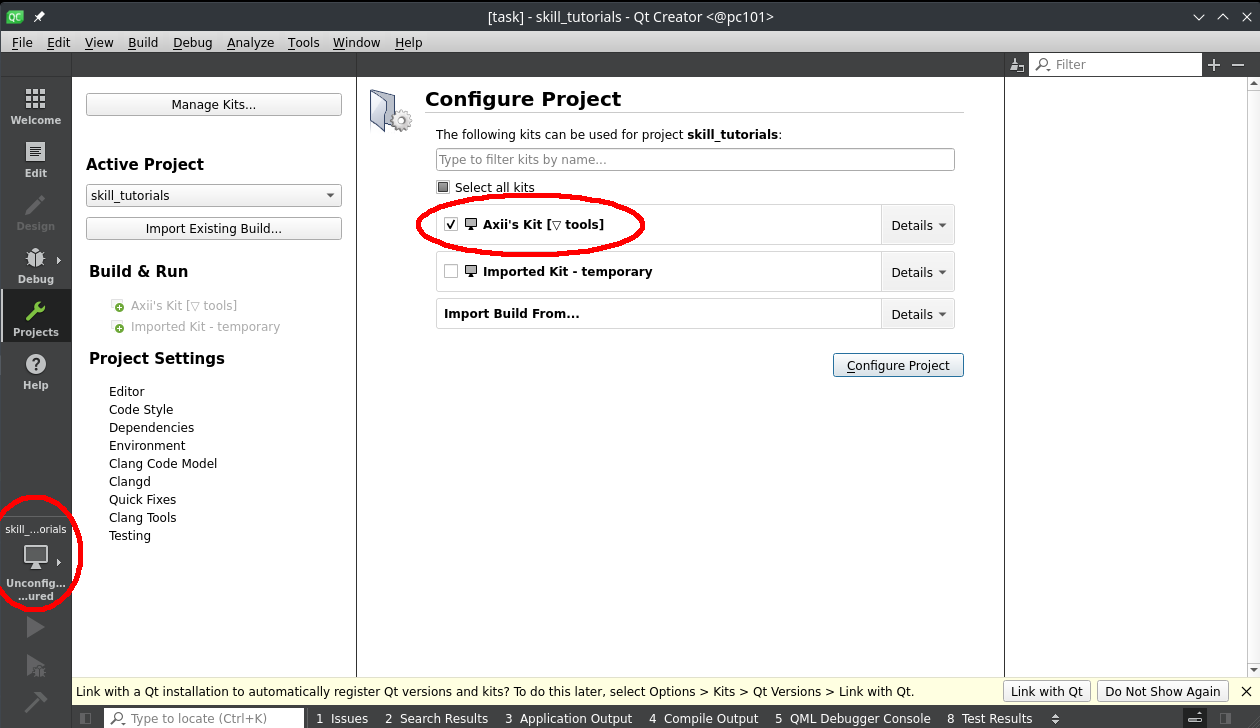
Task: Click the add icon beside Imported Kit - temporary
Action: [x=119, y=327]
